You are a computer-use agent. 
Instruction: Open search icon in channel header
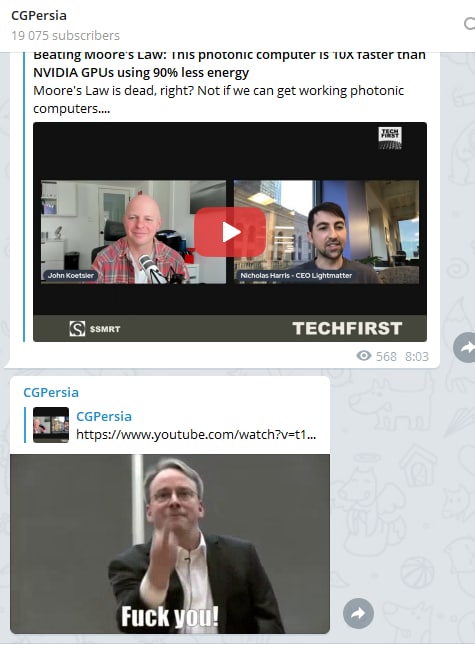(469, 24)
